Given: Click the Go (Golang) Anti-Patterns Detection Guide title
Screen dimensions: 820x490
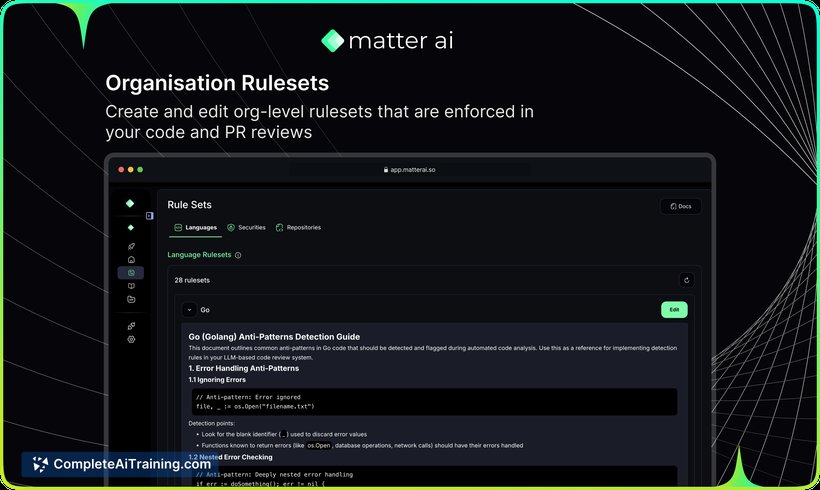Looking at the screenshot, I should [274, 337].
